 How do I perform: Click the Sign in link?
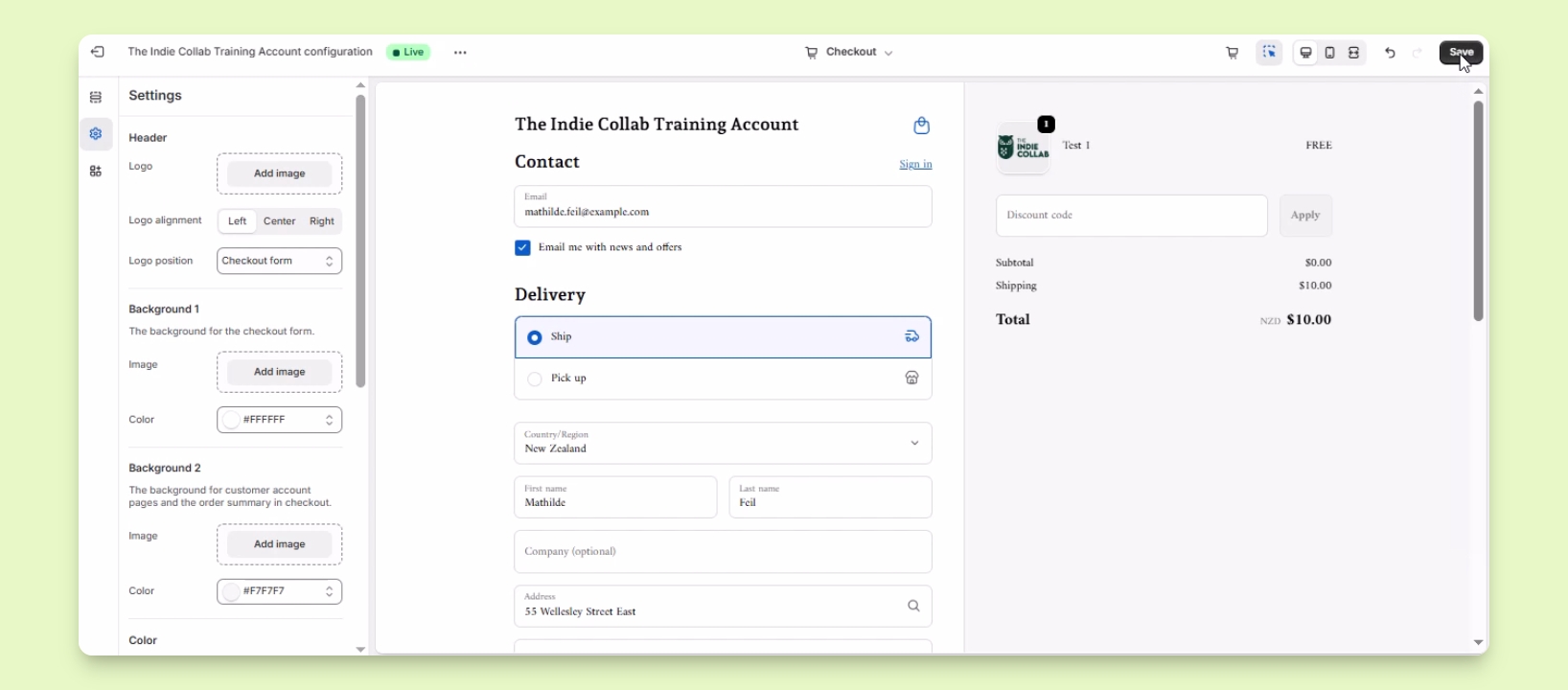point(915,164)
